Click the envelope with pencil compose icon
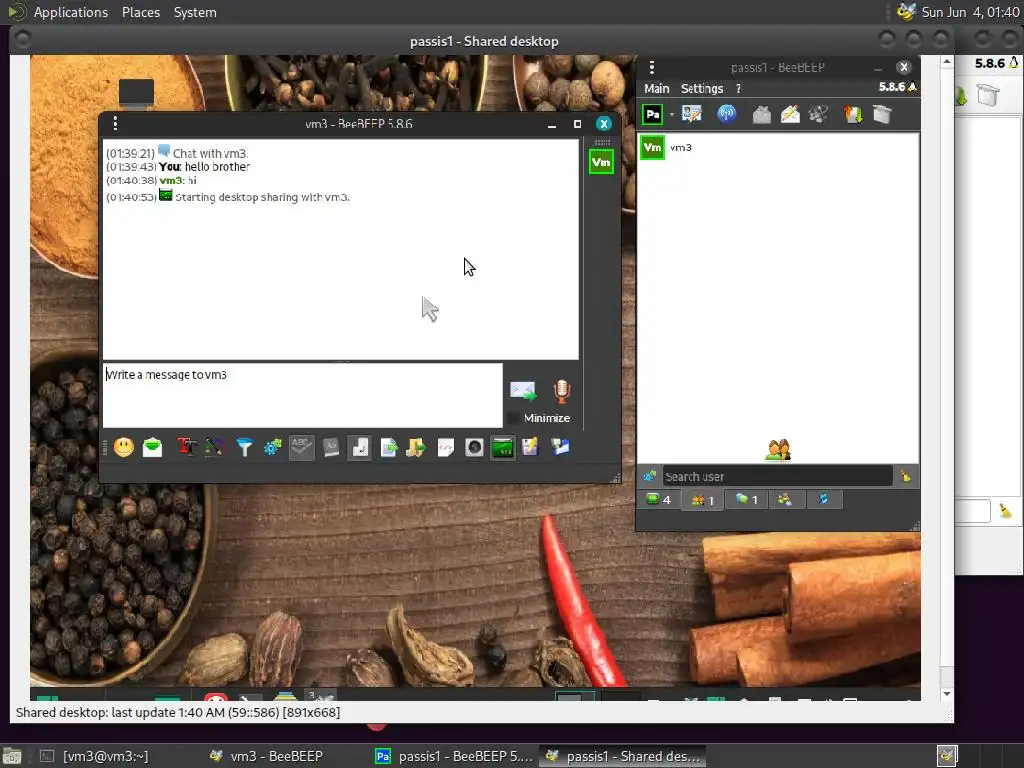The height and width of the screenshot is (768, 1024). click(790, 115)
